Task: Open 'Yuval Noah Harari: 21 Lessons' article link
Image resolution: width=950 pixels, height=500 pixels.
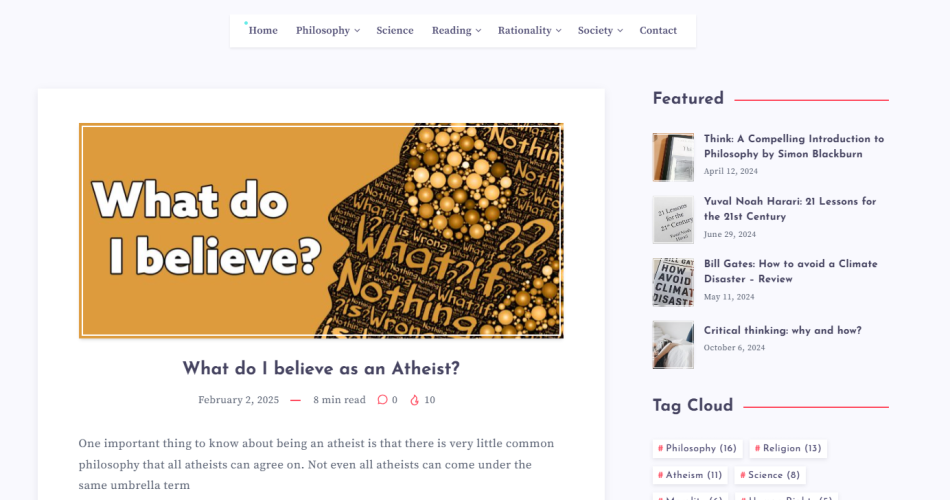Action: [790, 209]
